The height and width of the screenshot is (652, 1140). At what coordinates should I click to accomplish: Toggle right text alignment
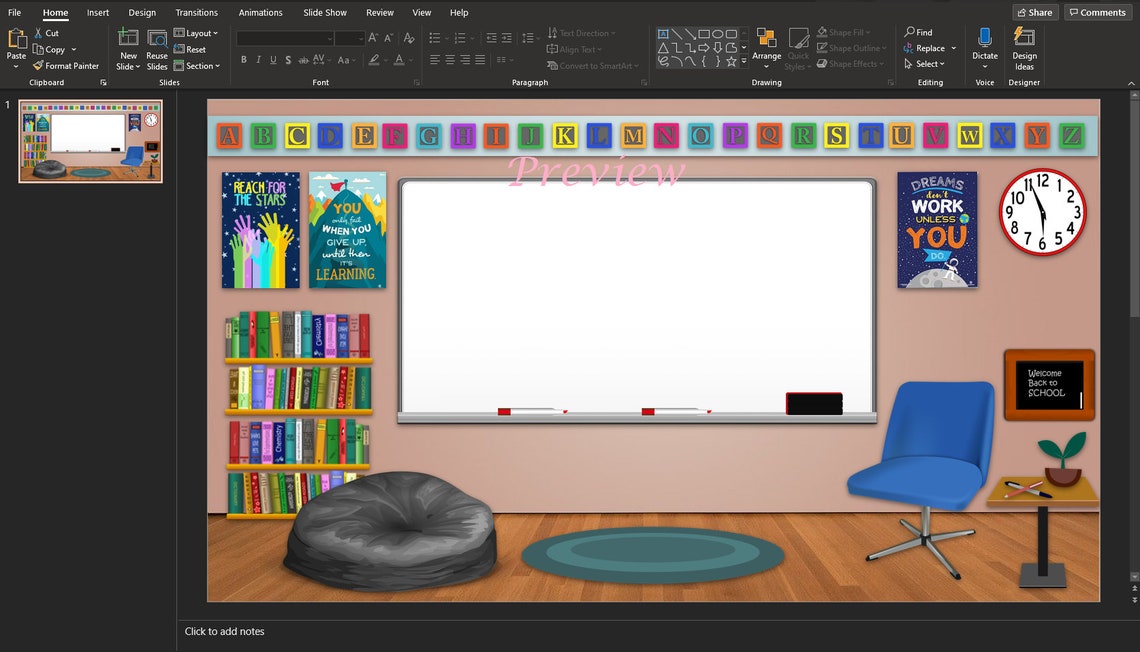[x=465, y=60]
